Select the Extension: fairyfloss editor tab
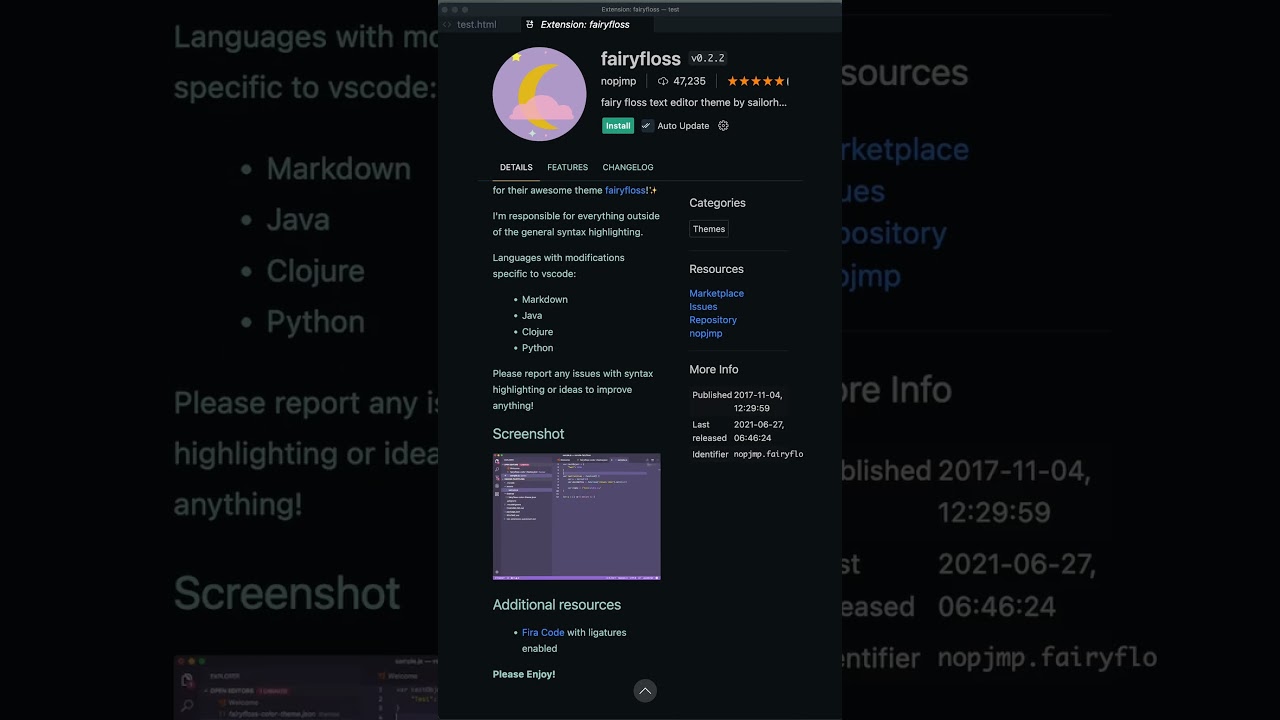 585,24
